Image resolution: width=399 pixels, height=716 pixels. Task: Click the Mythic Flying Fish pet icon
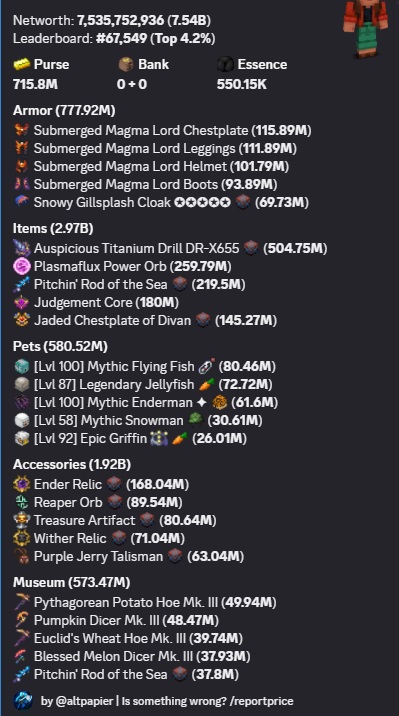click(21, 366)
